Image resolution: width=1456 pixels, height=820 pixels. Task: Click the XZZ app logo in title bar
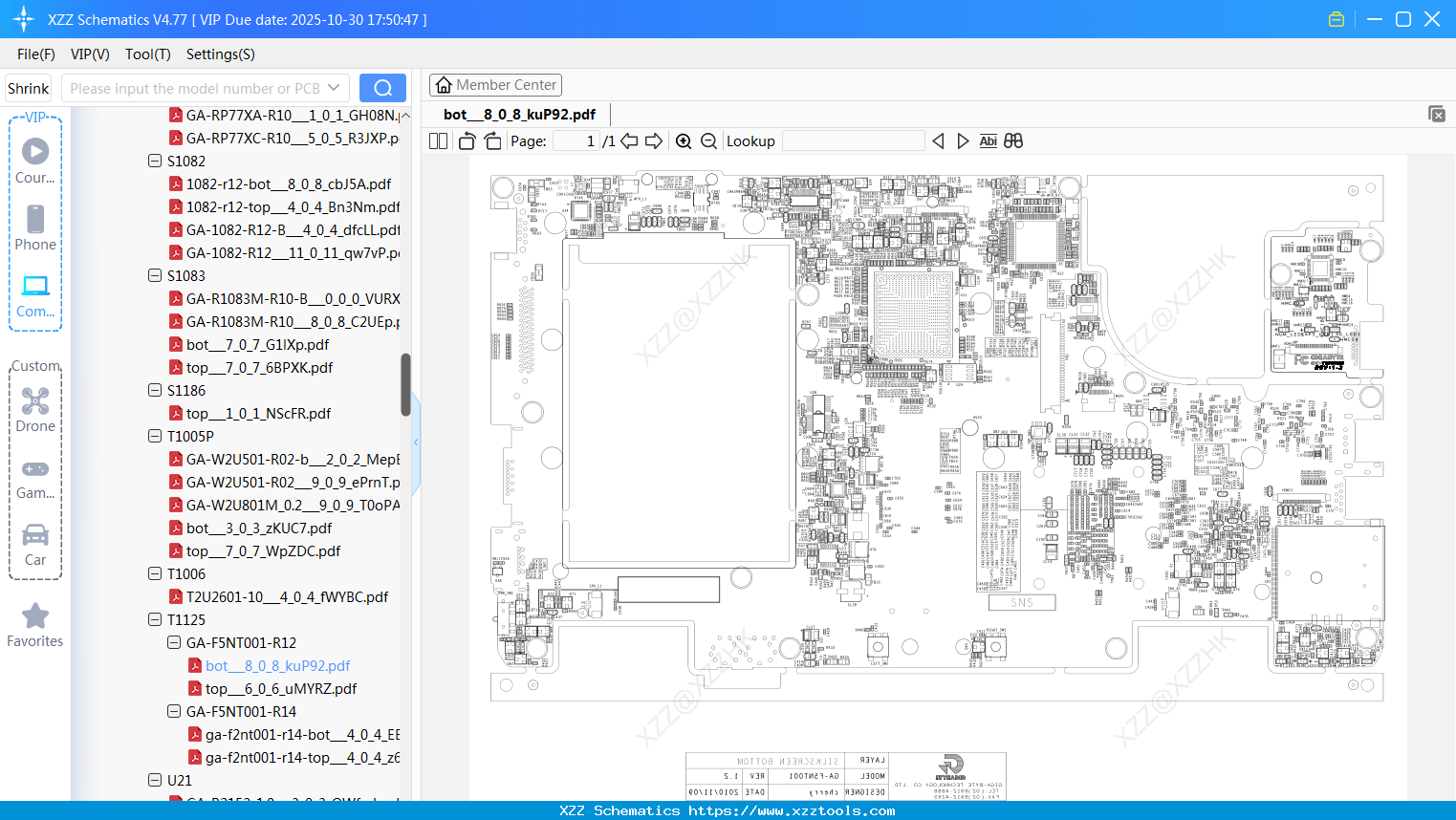[23, 19]
